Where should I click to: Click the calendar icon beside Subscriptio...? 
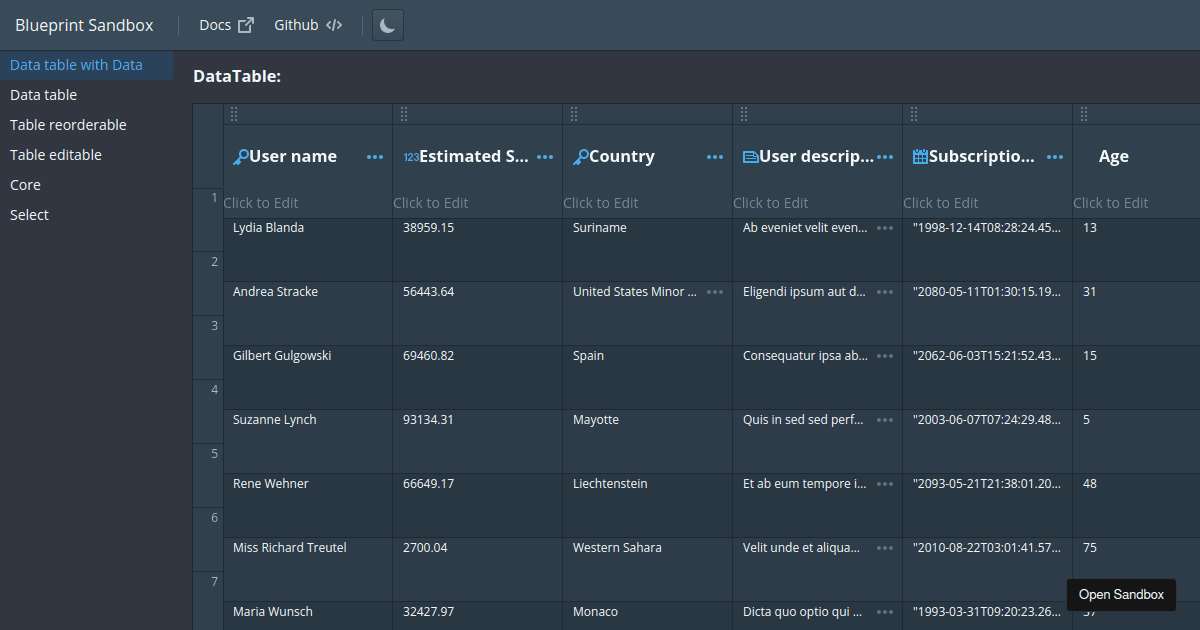pos(920,157)
